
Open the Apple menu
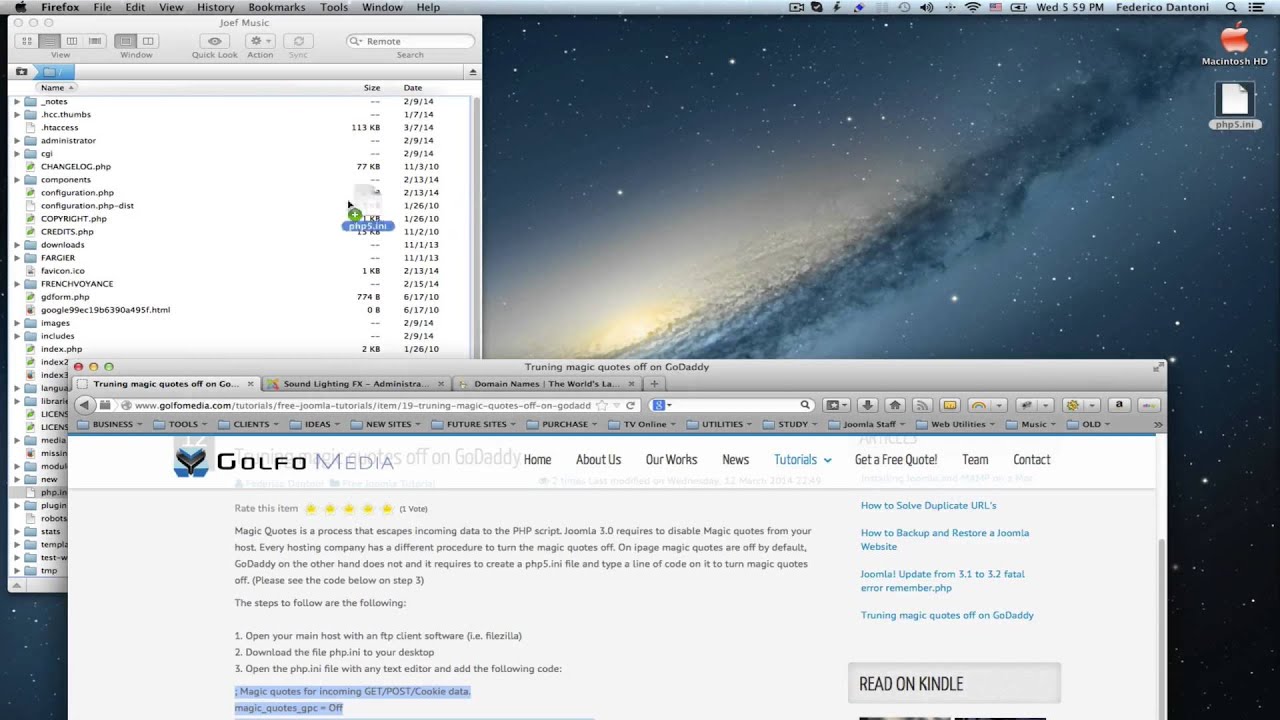20,7
